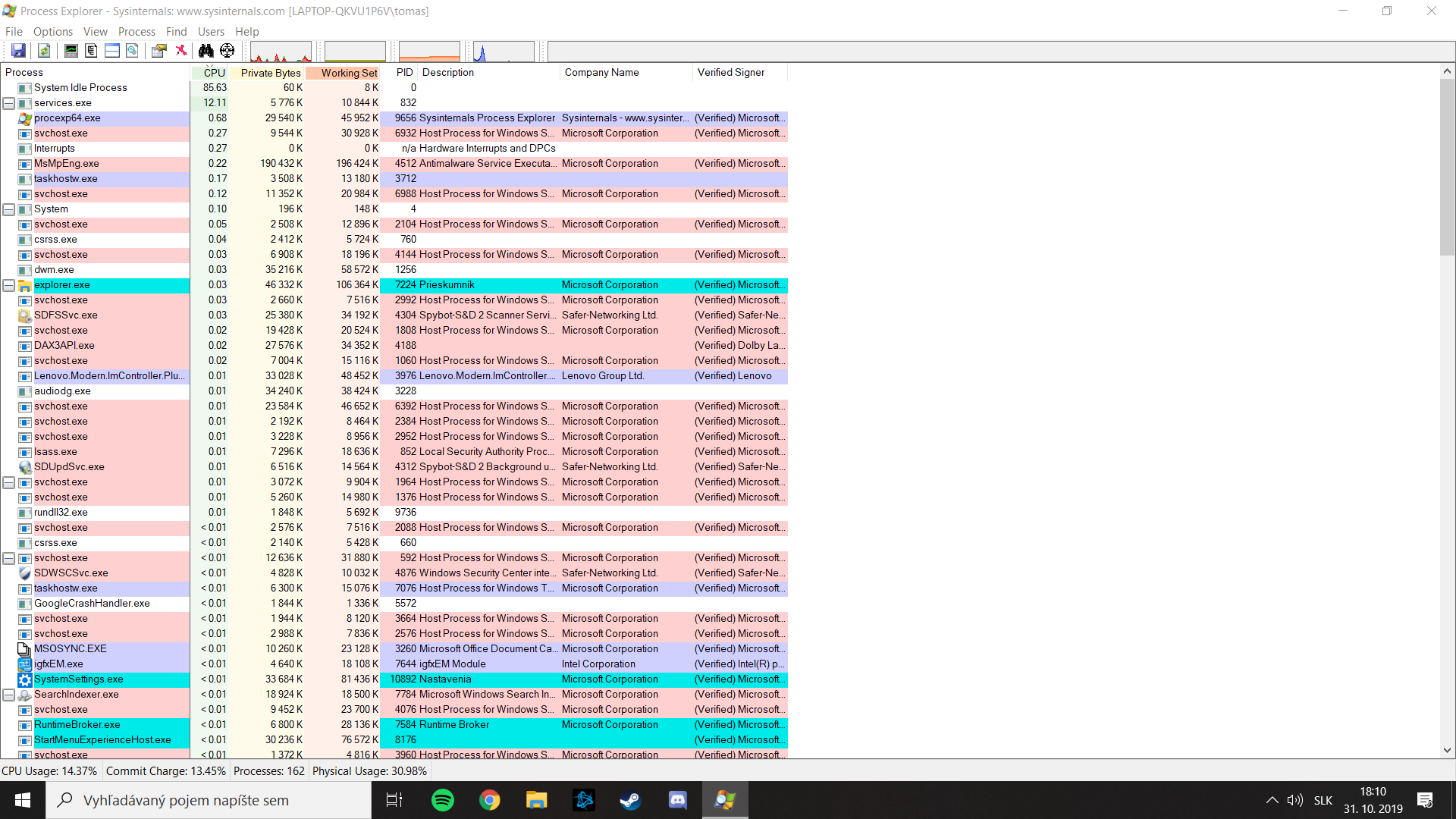Screen dimensions: 1456x819
Task: Collapse the explorer.exe tree node
Action: pyautogui.click(x=9, y=285)
